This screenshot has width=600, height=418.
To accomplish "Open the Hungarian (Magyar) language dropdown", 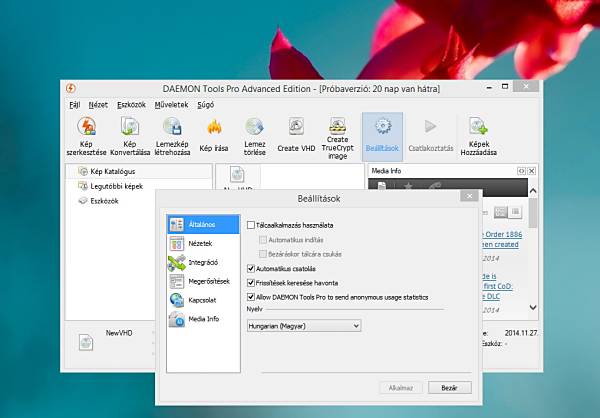I will point(304,326).
